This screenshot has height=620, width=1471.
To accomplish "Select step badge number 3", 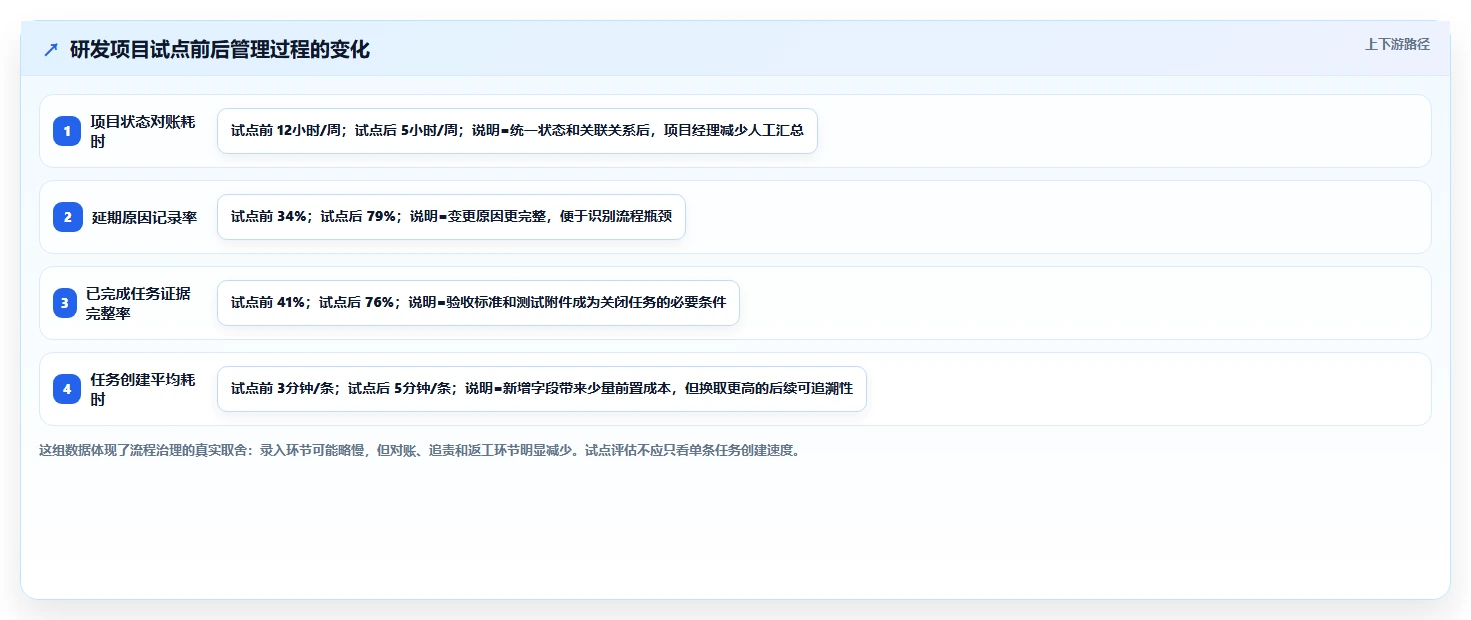I will (65, 303).
